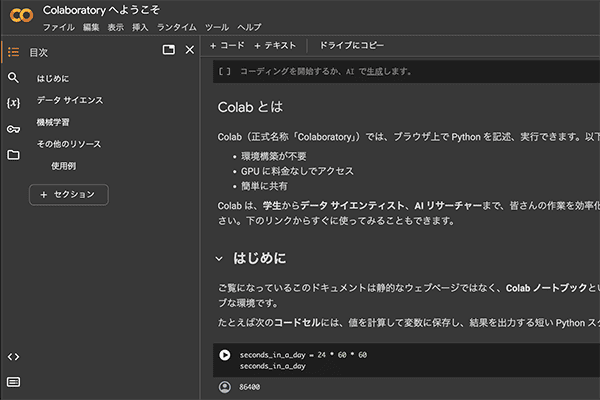Open the code snippets icon

(x=13, y=357)
